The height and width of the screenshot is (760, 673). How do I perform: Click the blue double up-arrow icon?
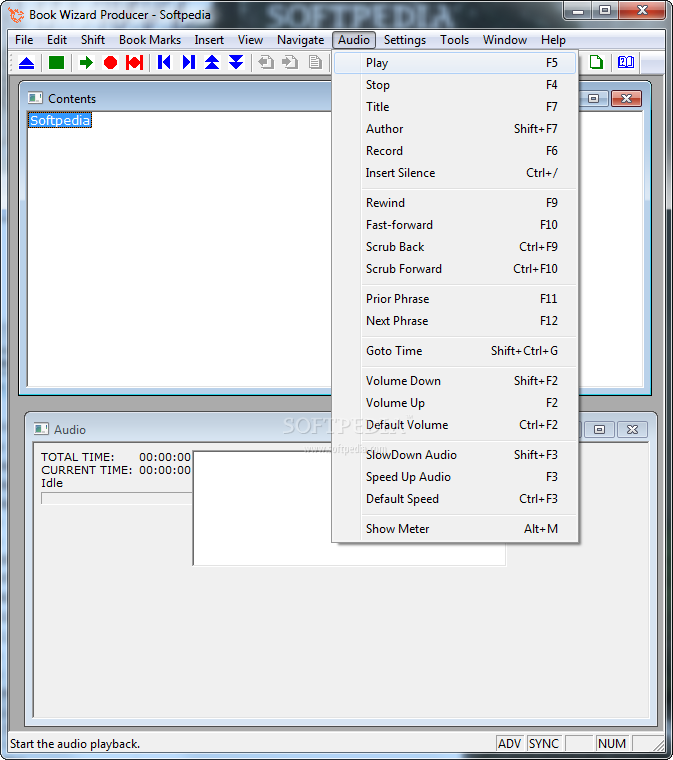click(212, 63)
